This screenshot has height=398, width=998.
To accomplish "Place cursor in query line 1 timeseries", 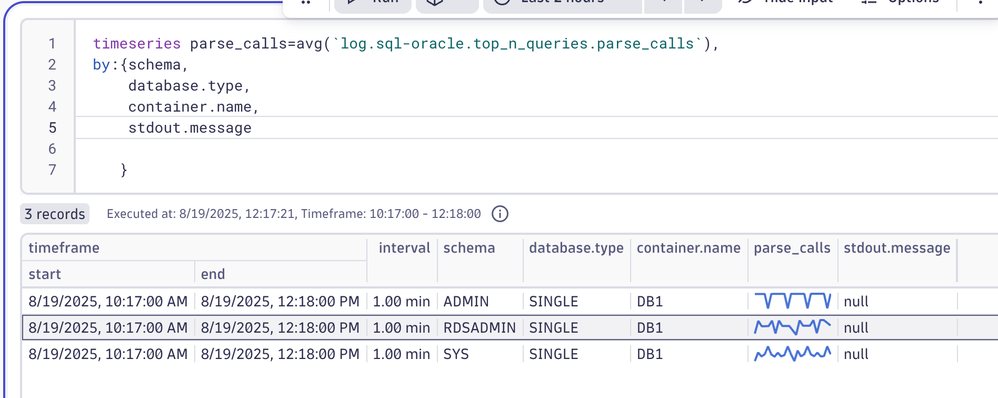I will (137, 44).
